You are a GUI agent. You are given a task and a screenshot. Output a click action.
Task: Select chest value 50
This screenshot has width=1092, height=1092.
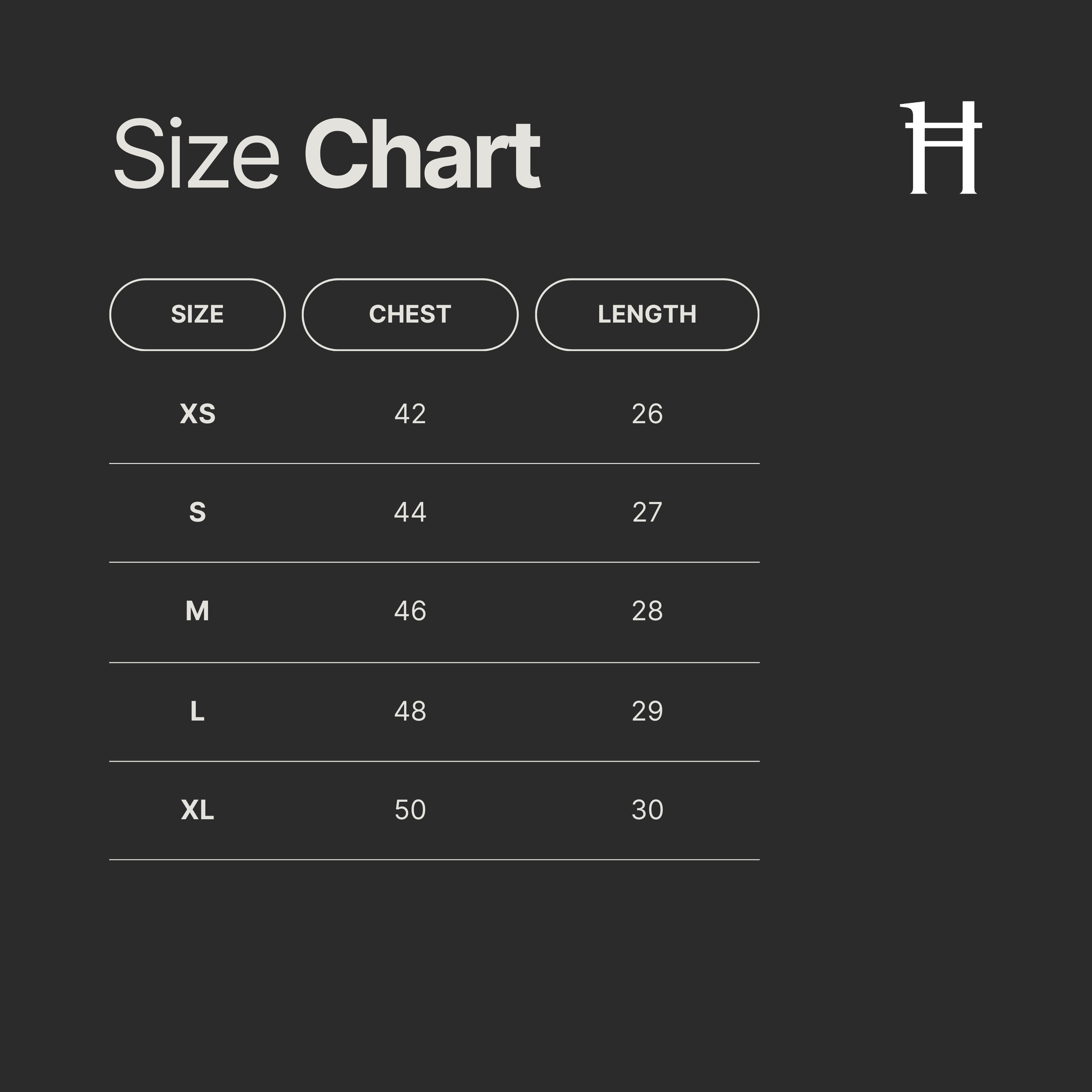[x=410, y=810]
